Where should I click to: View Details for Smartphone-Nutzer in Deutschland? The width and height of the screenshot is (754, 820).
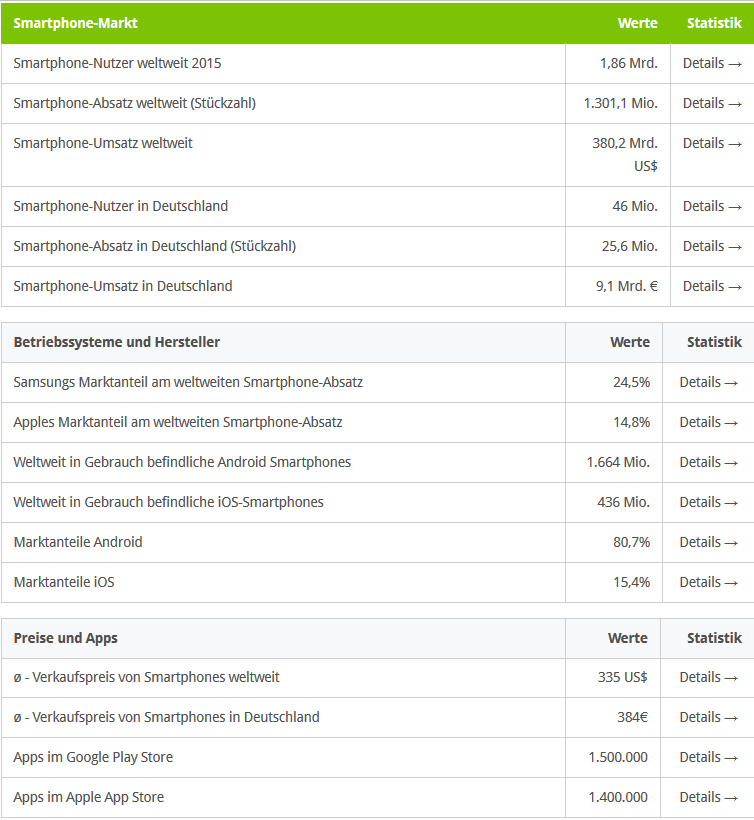pos(712,206)
